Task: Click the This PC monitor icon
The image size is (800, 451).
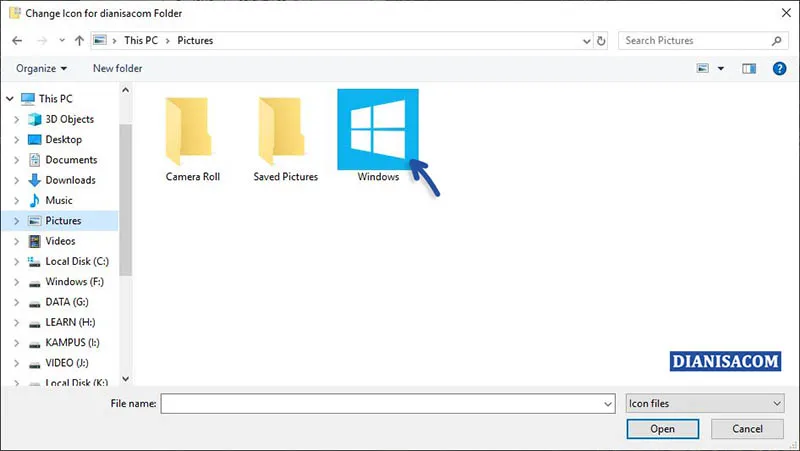Action: point(28,98)
